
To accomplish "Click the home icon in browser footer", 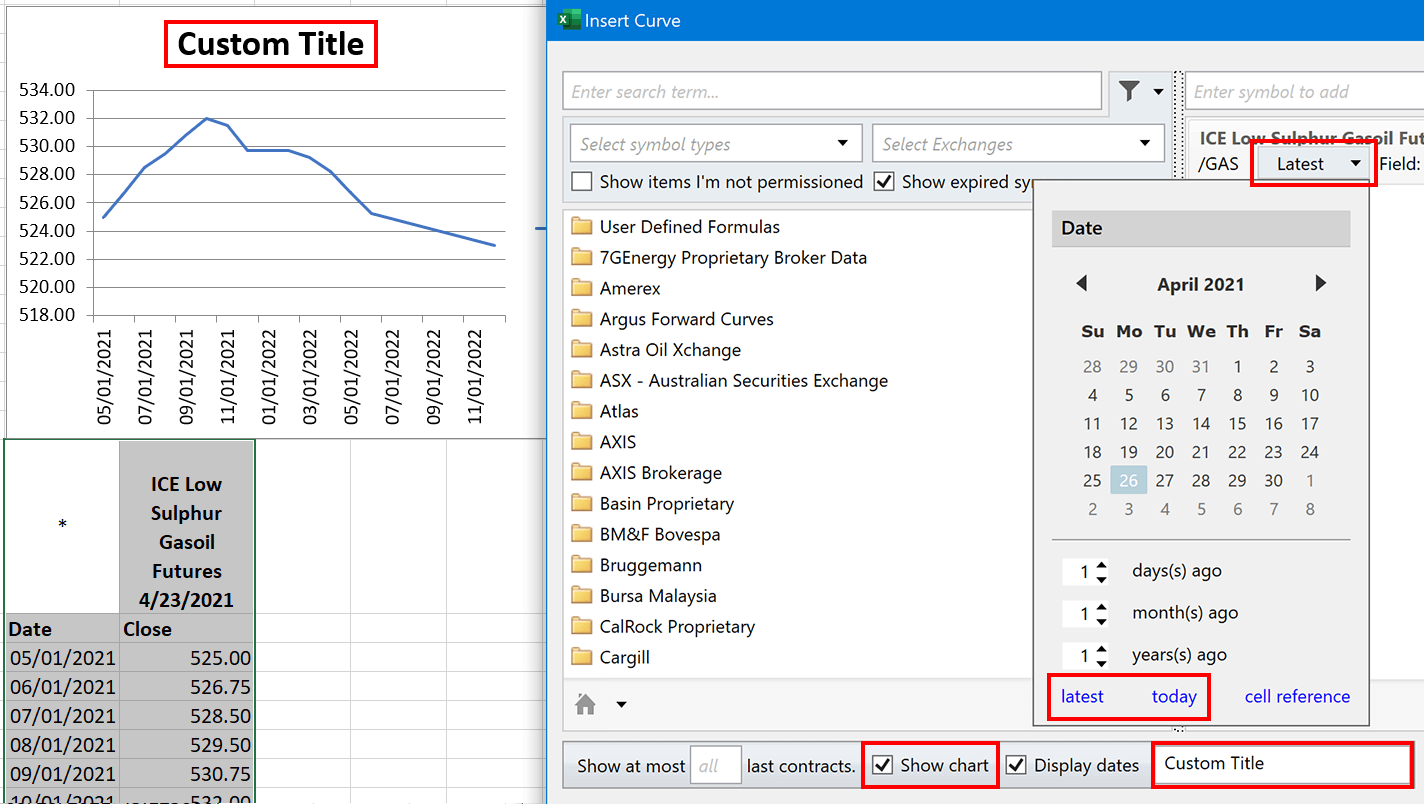I will (586, 705).
